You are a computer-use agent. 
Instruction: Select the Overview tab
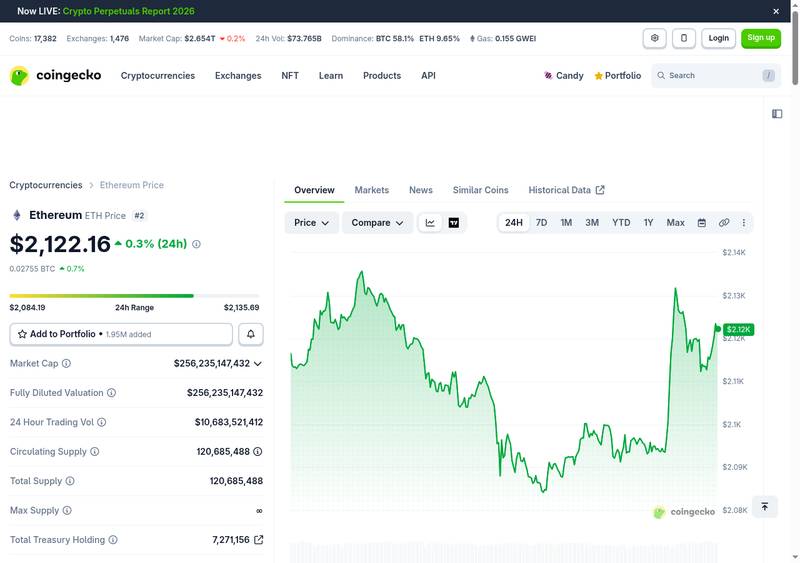click(x=314, y=190)
